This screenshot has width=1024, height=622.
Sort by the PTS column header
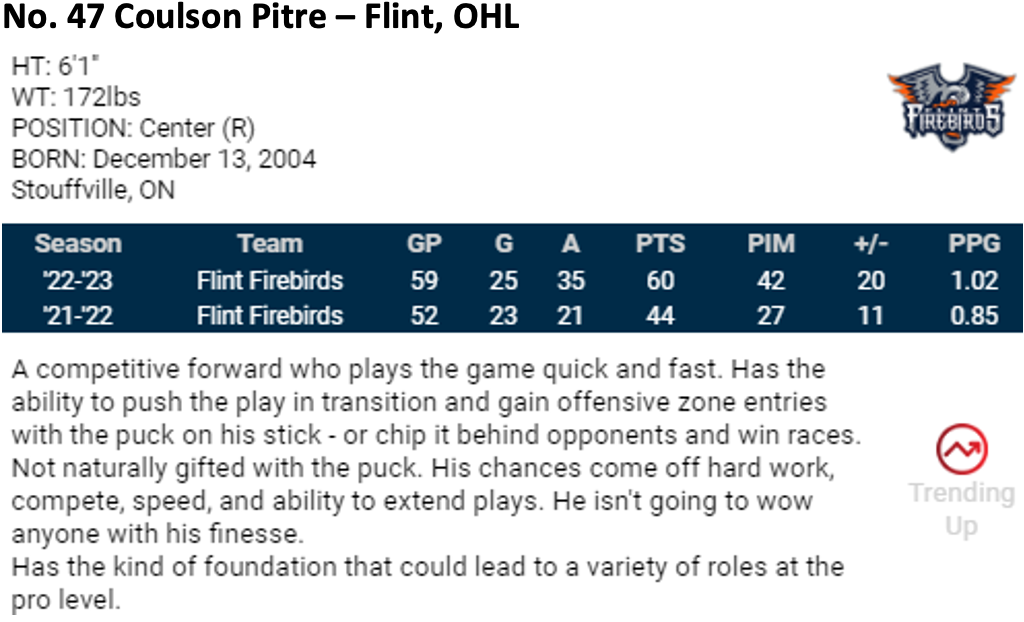(660, 244)
